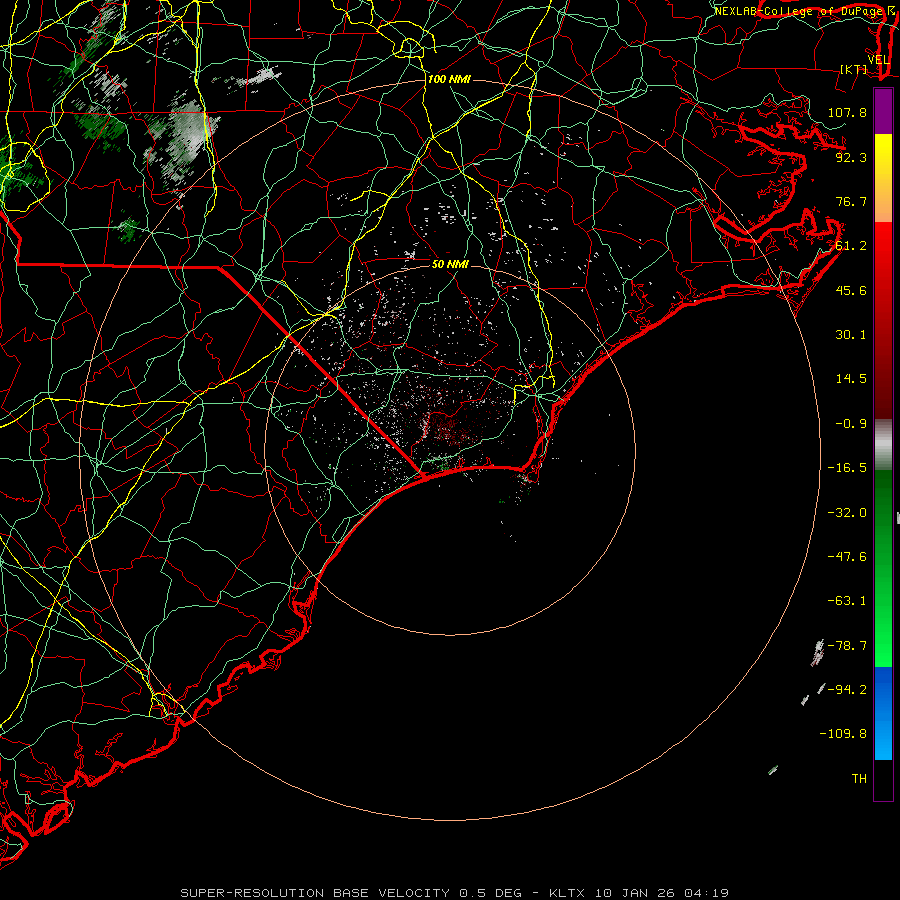This screenshot has height=900, width=900.
Task: Select the 76.7 scale value
Action: [x=851, y=201]
